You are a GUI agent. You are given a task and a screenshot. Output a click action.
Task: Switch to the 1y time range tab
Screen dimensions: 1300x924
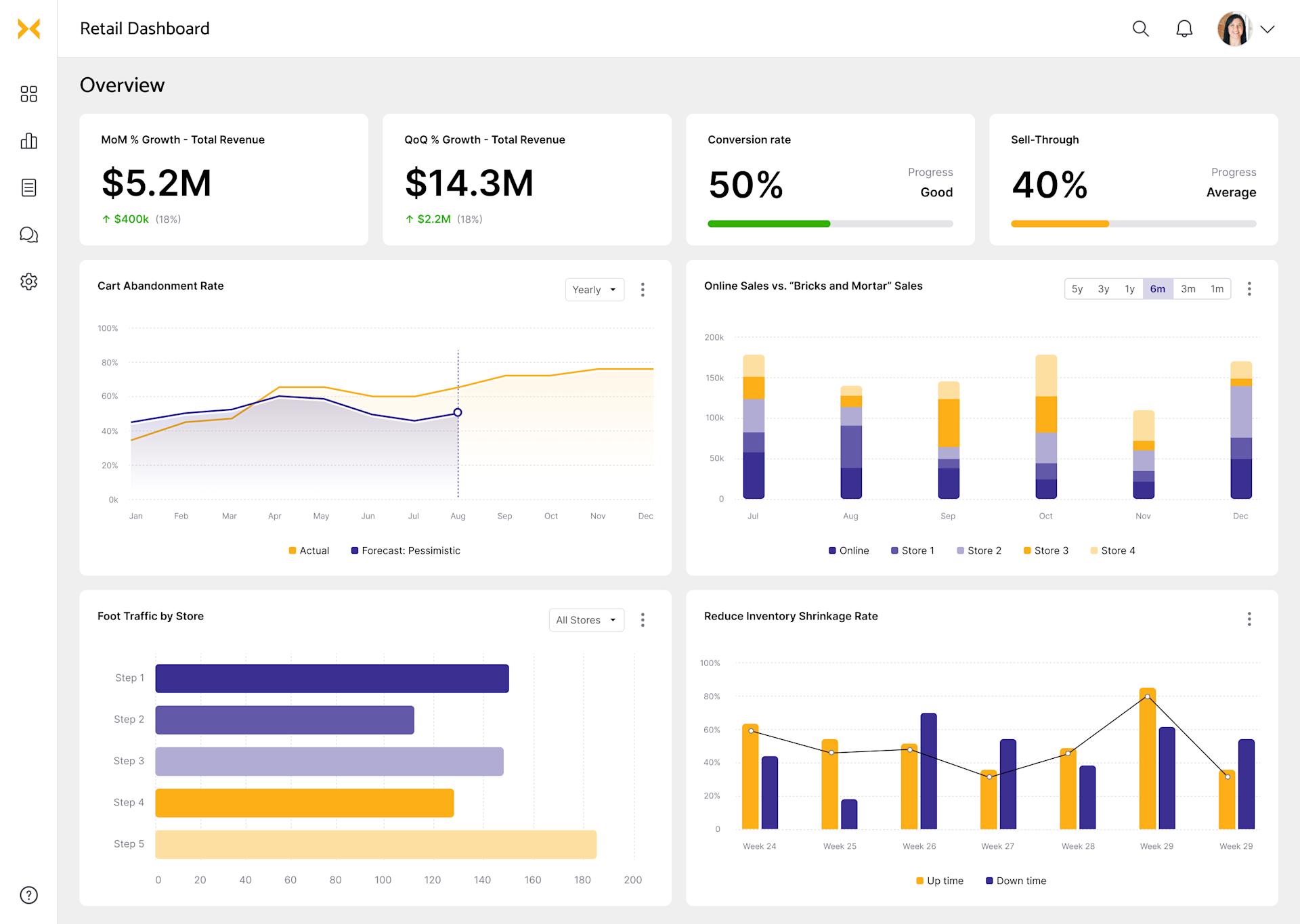1129,288
